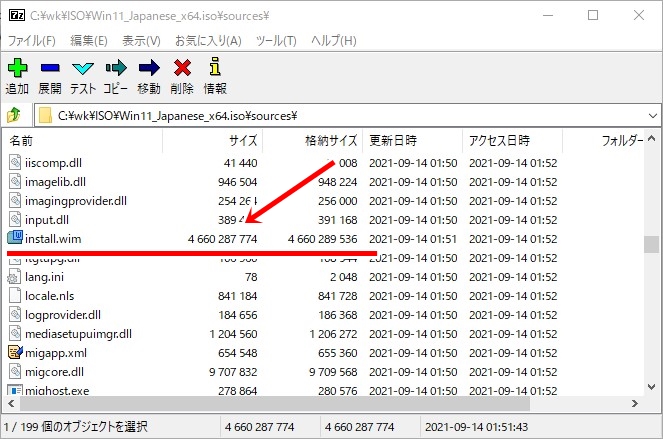Select the mighost.exe file icon

15,390
